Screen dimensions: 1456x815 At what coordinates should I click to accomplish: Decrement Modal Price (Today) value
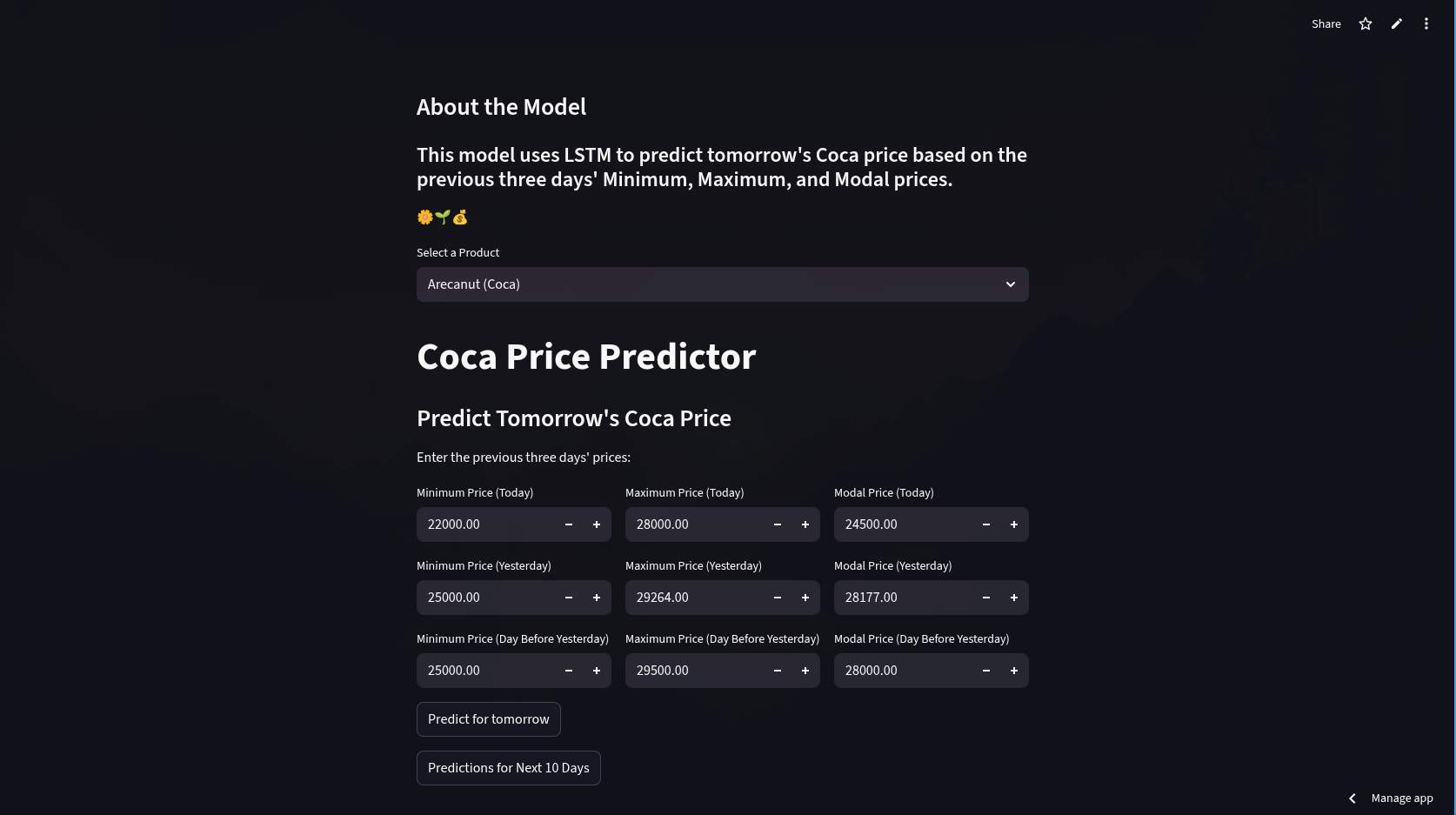986,524
